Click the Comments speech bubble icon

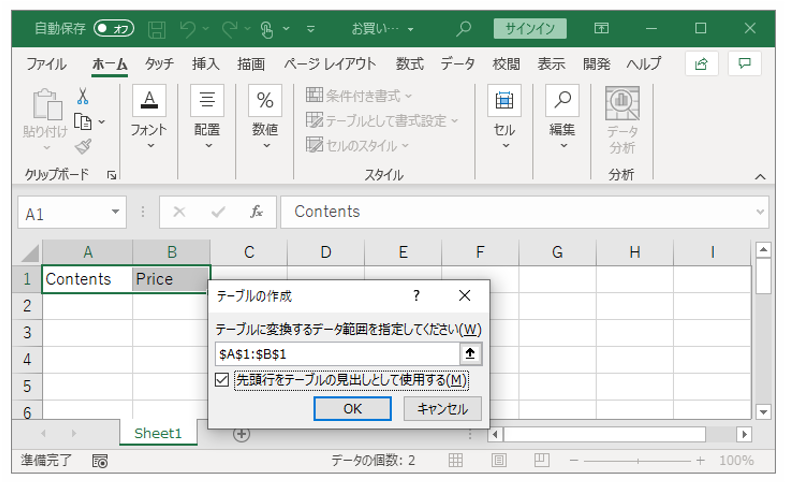(x=745, y=64)
